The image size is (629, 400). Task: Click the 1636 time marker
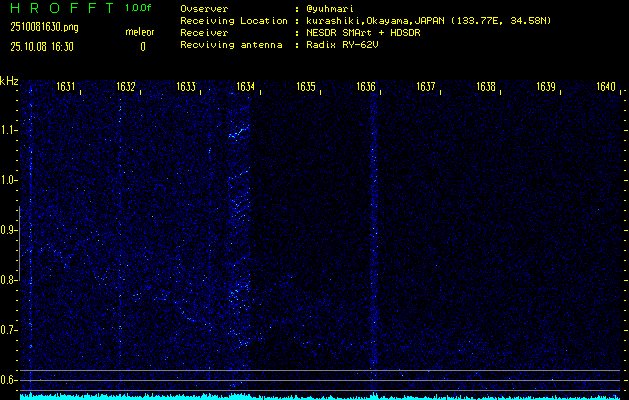click(366, 87)
